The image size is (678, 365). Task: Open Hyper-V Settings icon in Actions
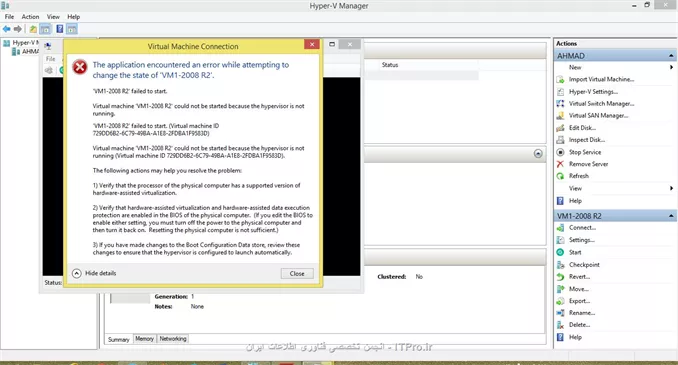560,92
